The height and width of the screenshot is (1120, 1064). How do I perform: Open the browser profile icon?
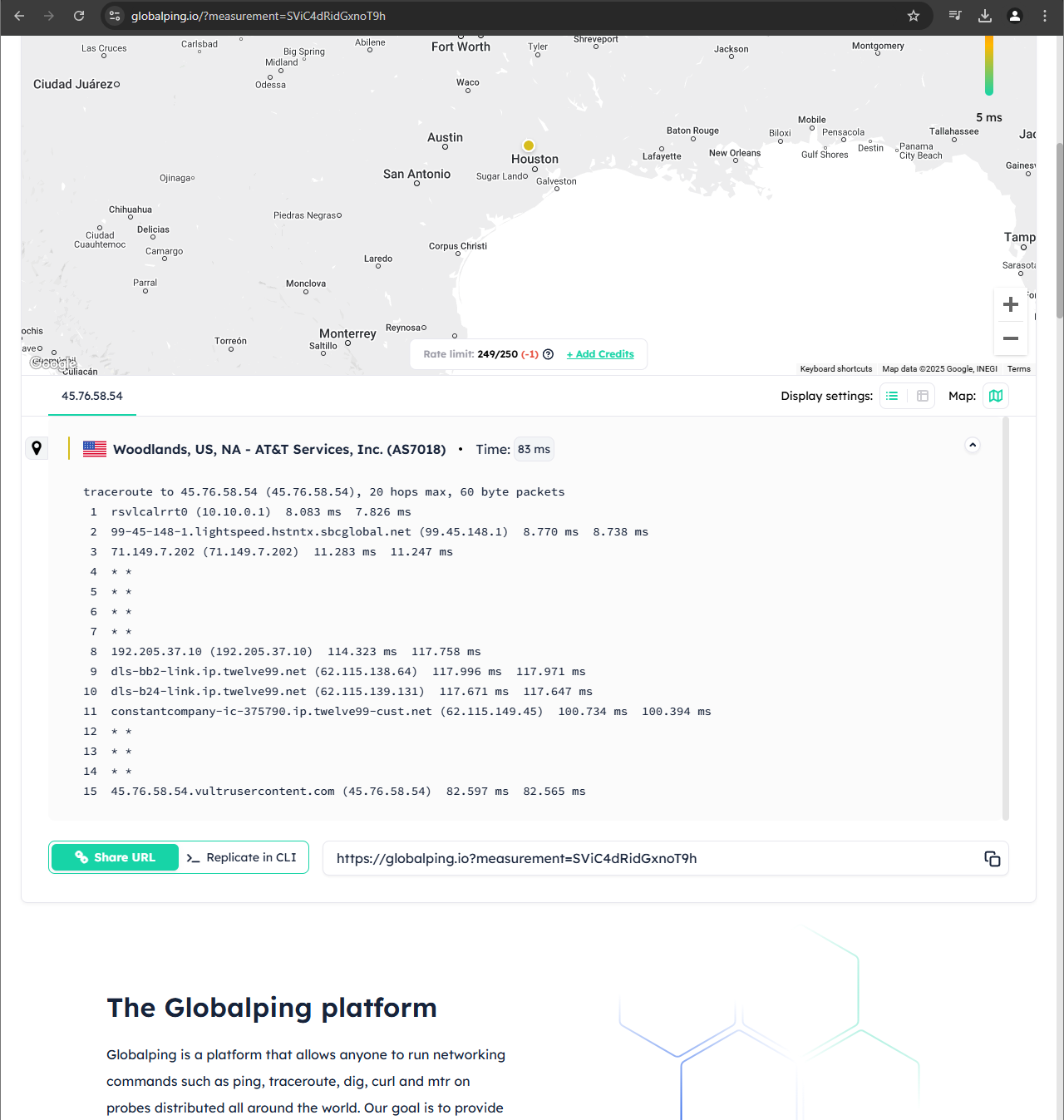point(1015,16)
